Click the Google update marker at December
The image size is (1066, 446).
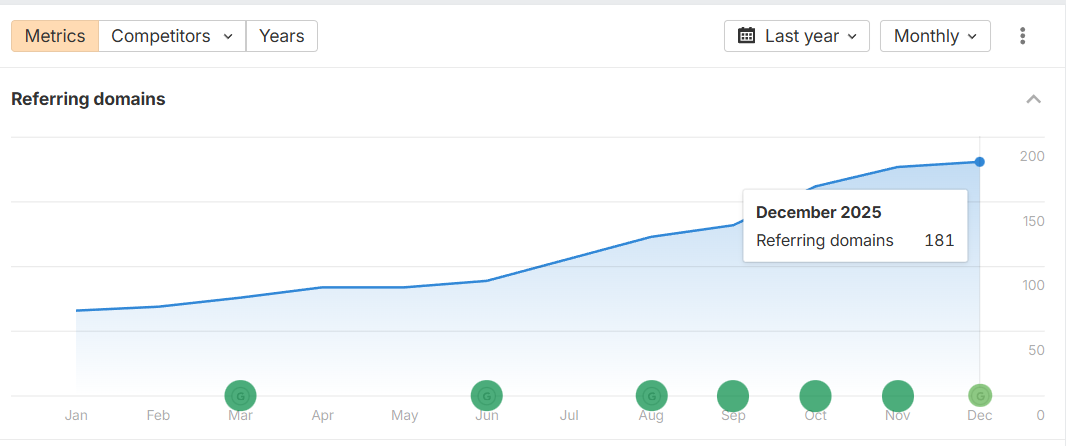click(980, 395)
